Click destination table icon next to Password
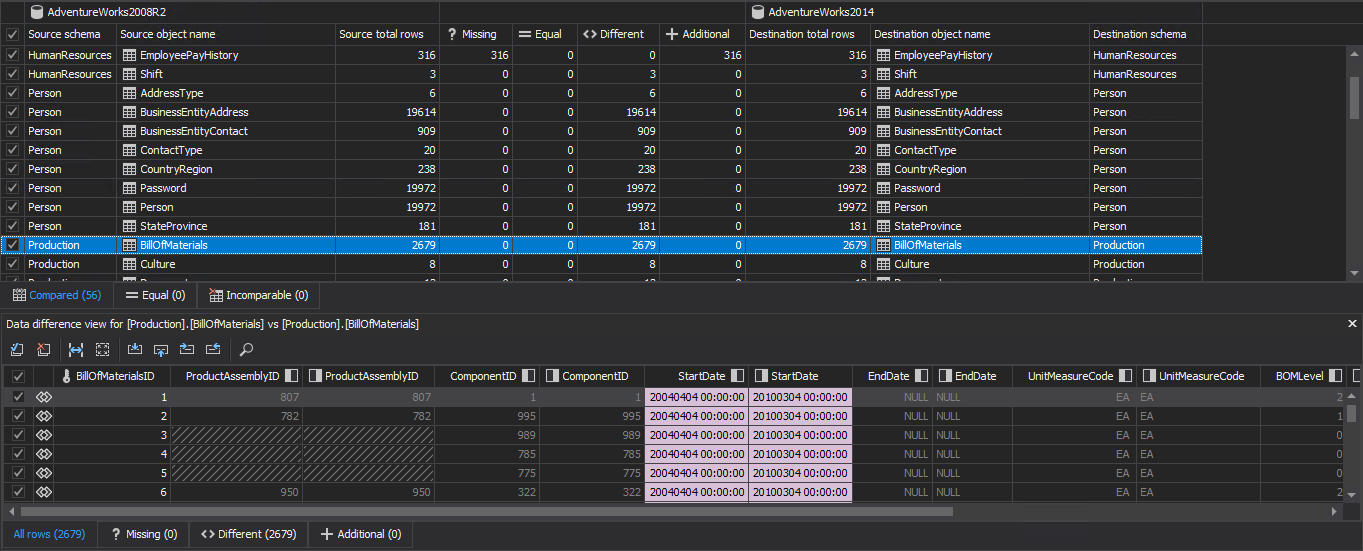 coord(883,188)
